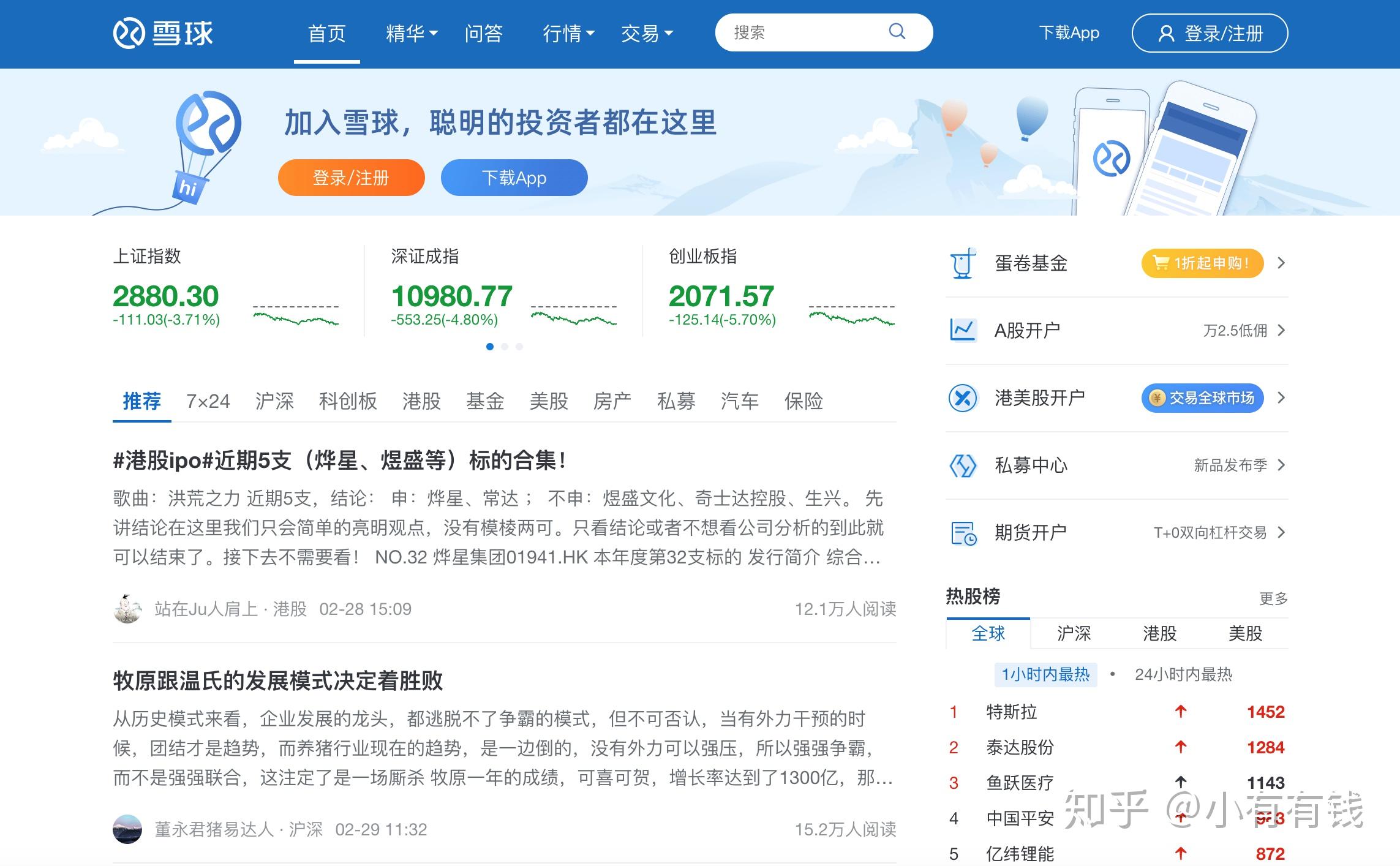The height and width of the screenshot is (866, 1400).
Task: Select third carousel dot under indices
Action: click(519, 347)
